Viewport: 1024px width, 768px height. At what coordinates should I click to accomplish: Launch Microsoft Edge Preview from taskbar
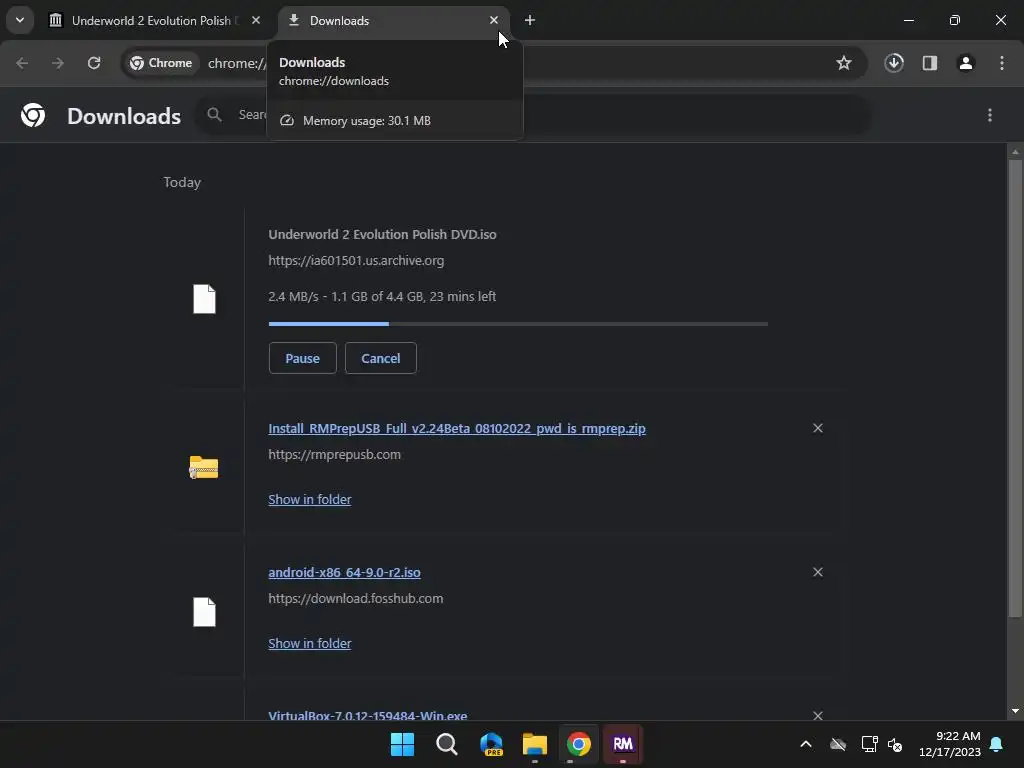[x=491, y=744]
